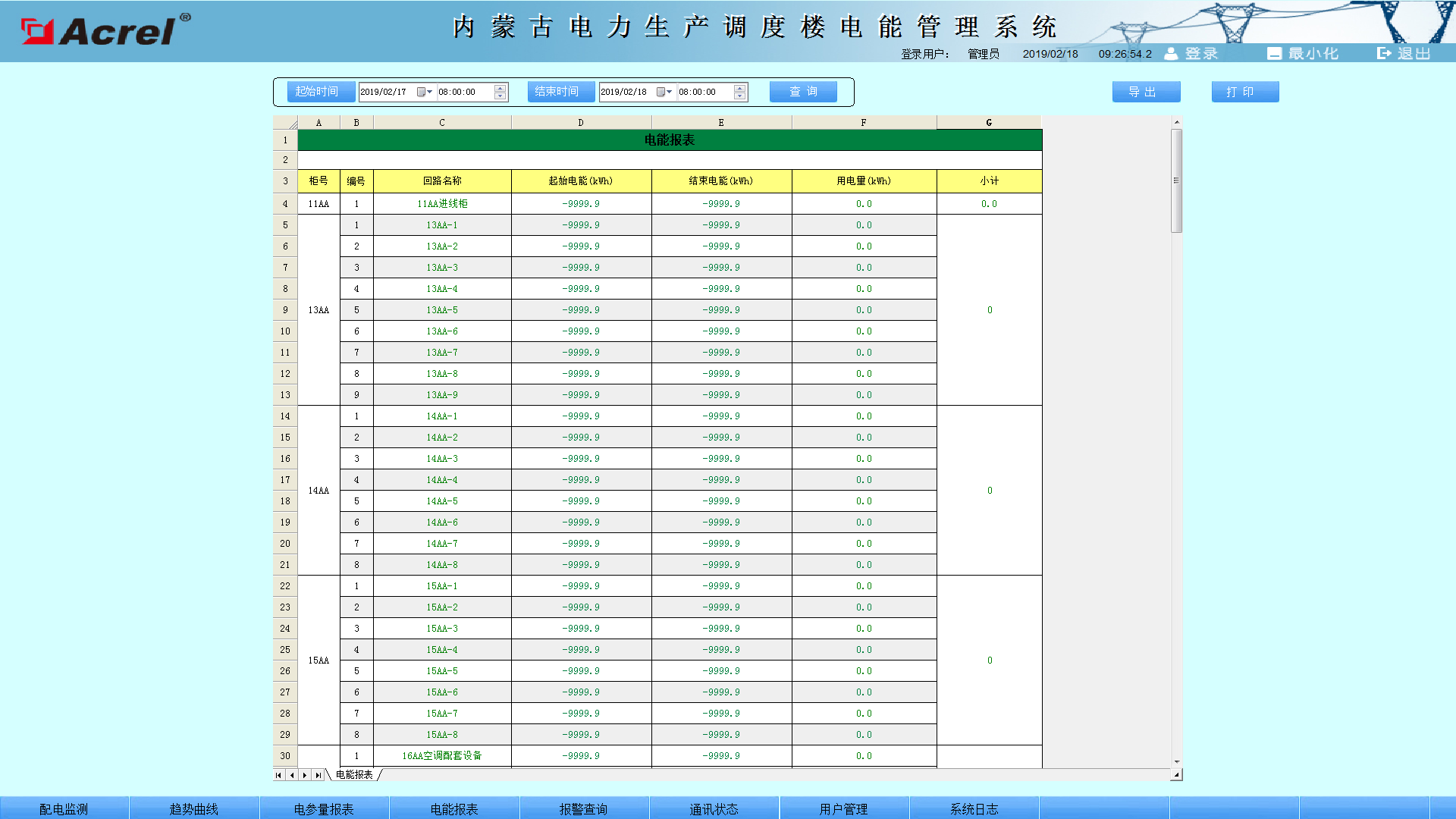Click the vertical scrollbar down arrow

(1177, 761)
